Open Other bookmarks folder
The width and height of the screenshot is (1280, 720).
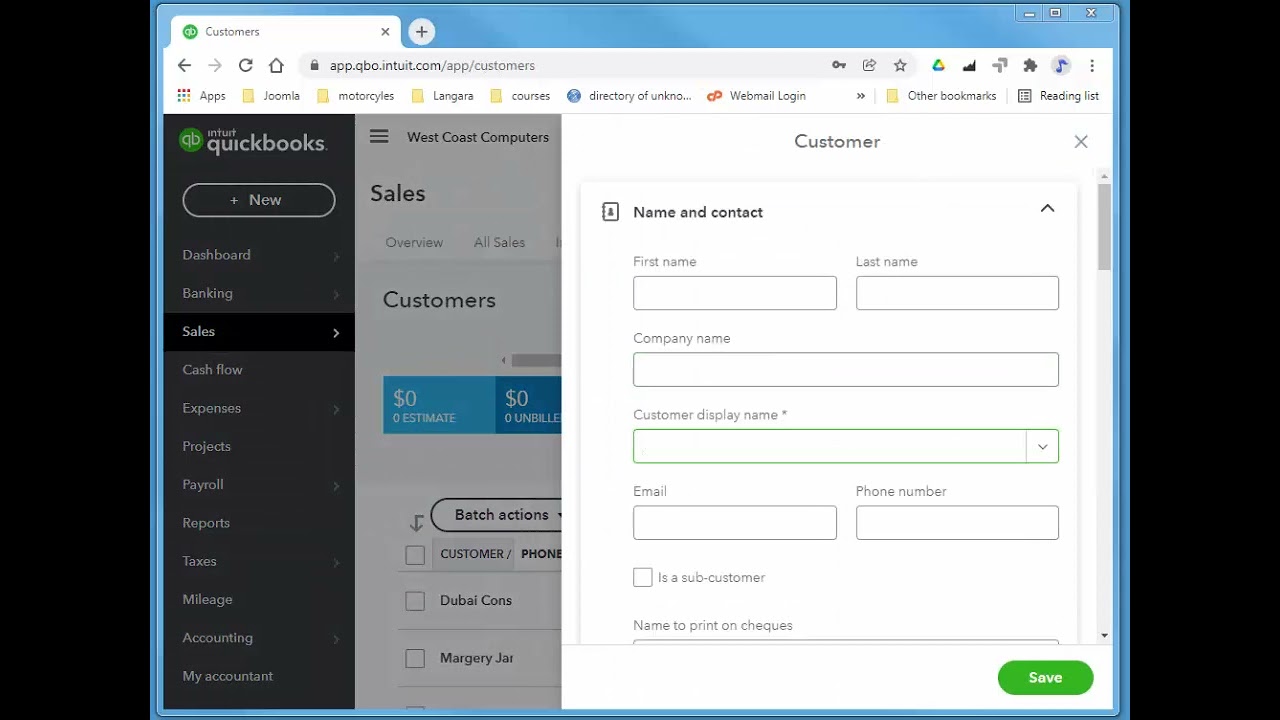[941, 96]
